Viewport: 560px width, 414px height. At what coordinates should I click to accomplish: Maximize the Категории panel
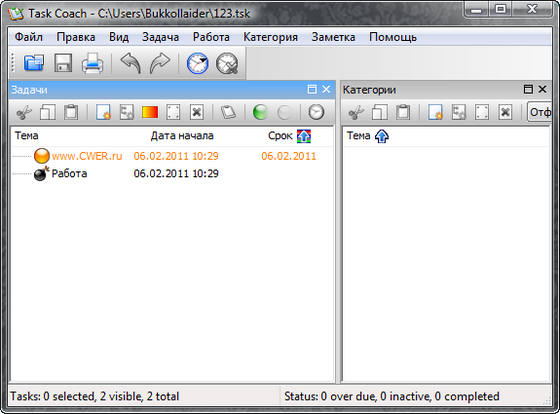pyautogui.click(x=528, y=89)
